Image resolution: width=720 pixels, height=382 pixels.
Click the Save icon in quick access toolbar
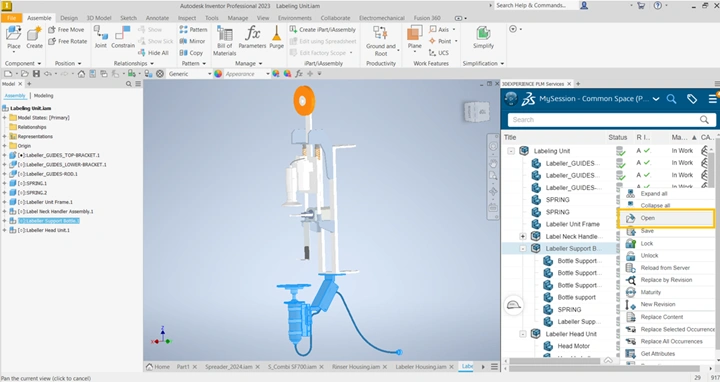(x=36, y=73)
